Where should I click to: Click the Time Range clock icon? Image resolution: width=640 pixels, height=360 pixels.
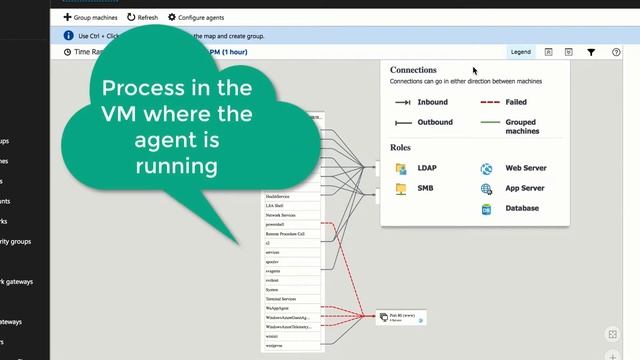tap(67, 52)
